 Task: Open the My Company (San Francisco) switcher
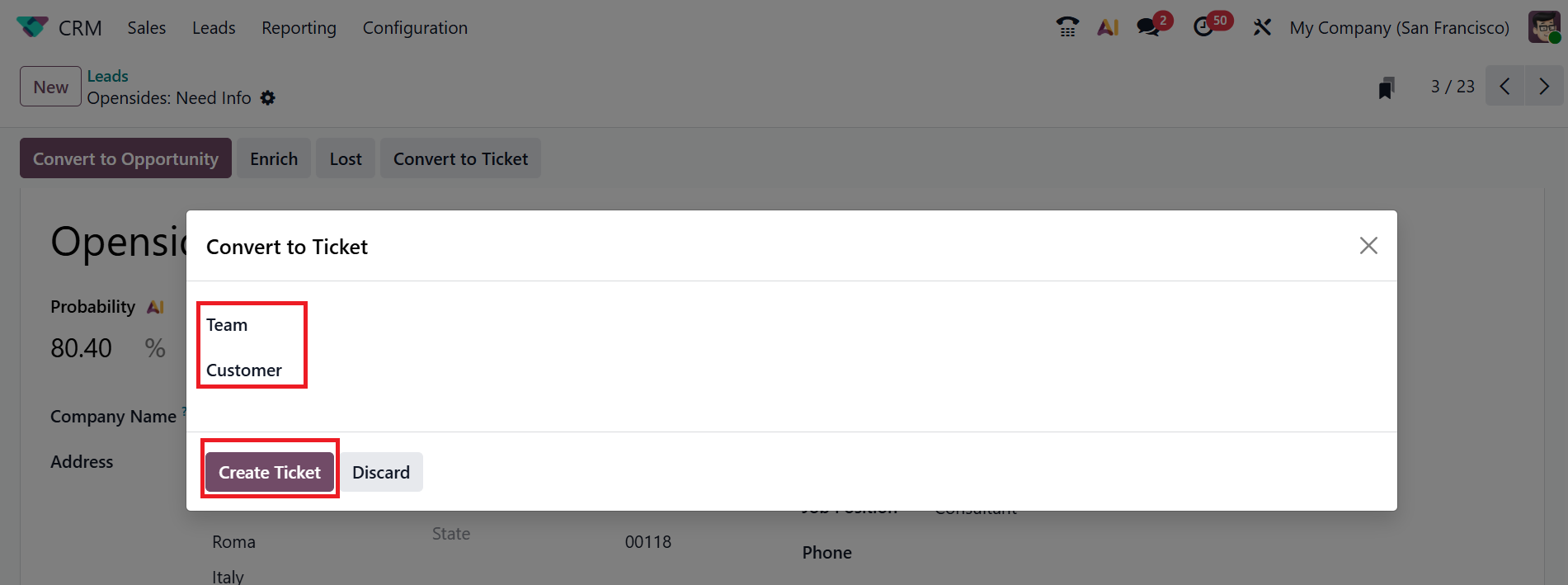click(x=1399, y=28)
